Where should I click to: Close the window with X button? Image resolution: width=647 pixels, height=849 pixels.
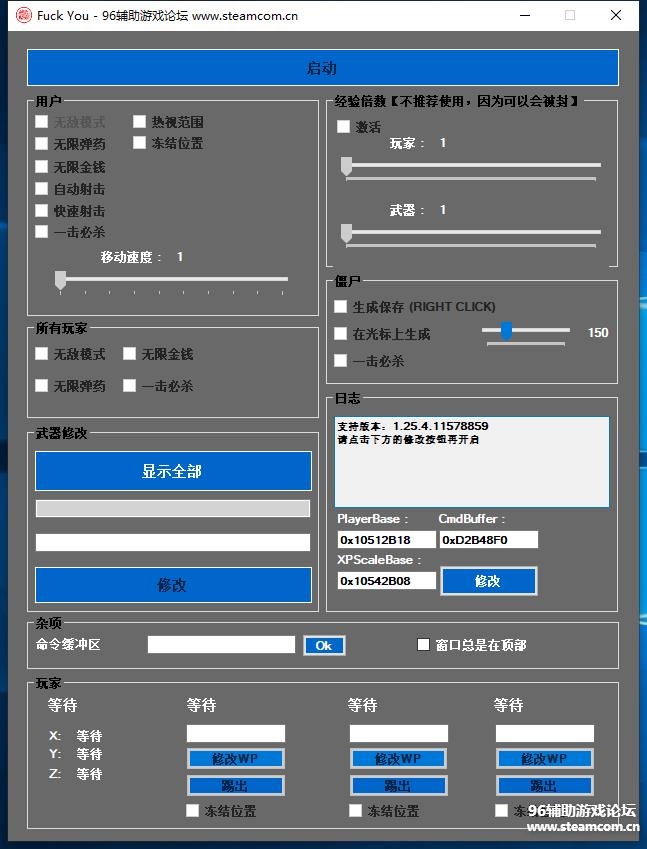(616, 15)
